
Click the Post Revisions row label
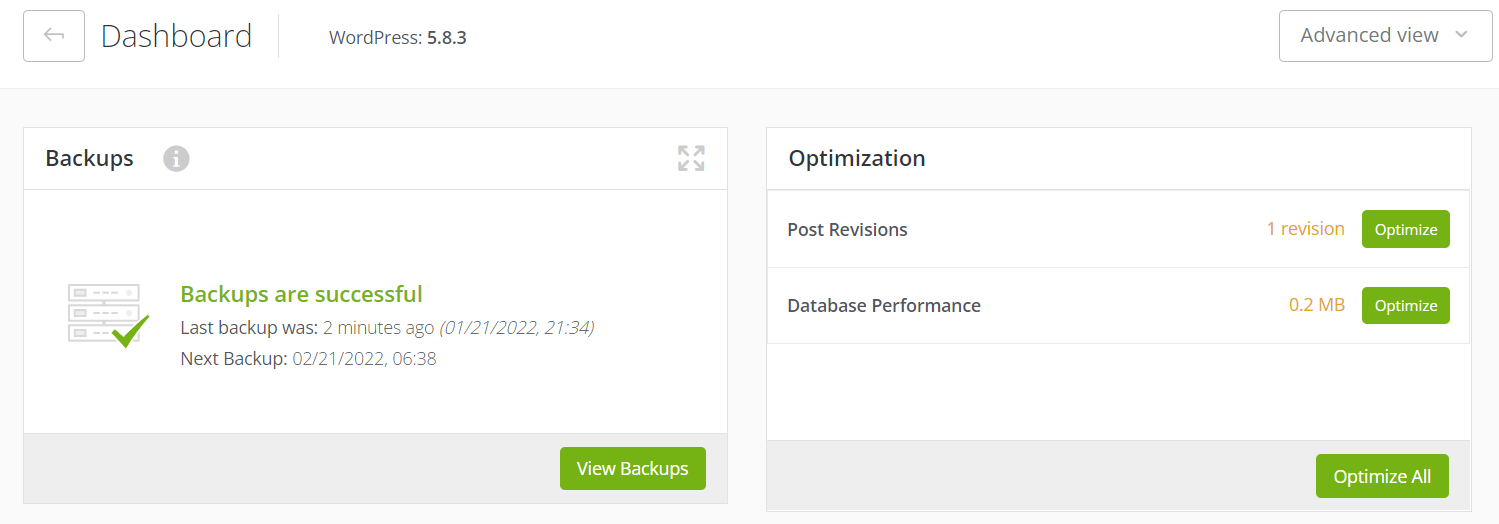pyautogui.click(x=847, y=229)
